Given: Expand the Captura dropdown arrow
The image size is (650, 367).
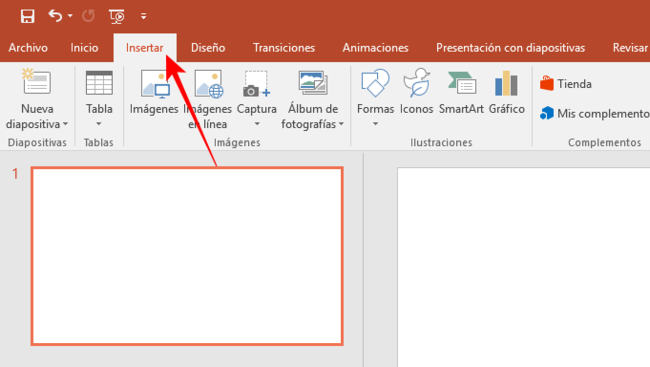Looking at the screenshot, I should [x=257, y=124].
